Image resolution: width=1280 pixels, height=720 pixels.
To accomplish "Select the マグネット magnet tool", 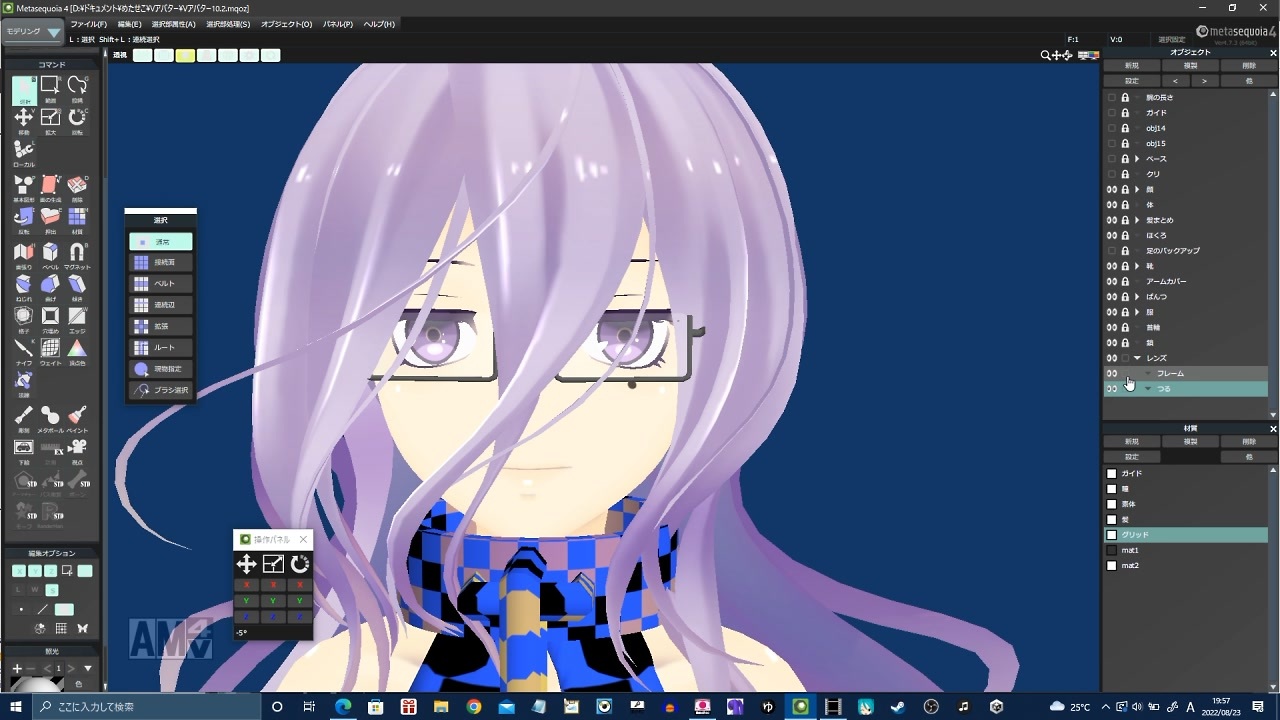I will coord(77,255).
